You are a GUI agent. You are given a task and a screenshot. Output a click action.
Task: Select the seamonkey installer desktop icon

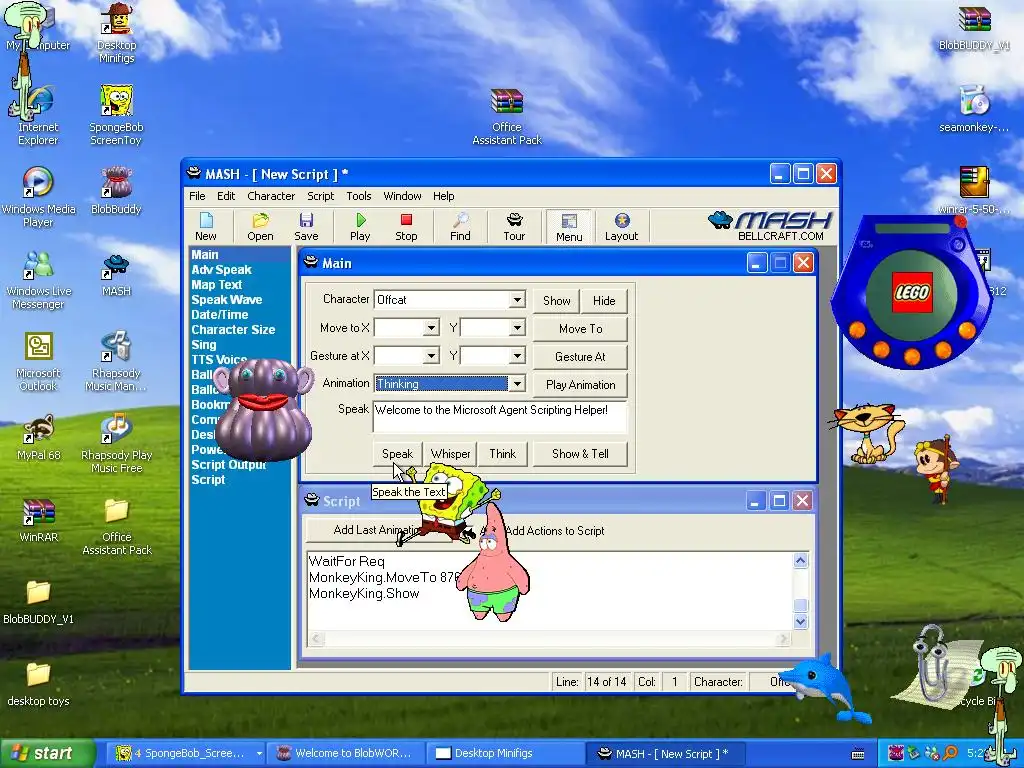(974, 109)
